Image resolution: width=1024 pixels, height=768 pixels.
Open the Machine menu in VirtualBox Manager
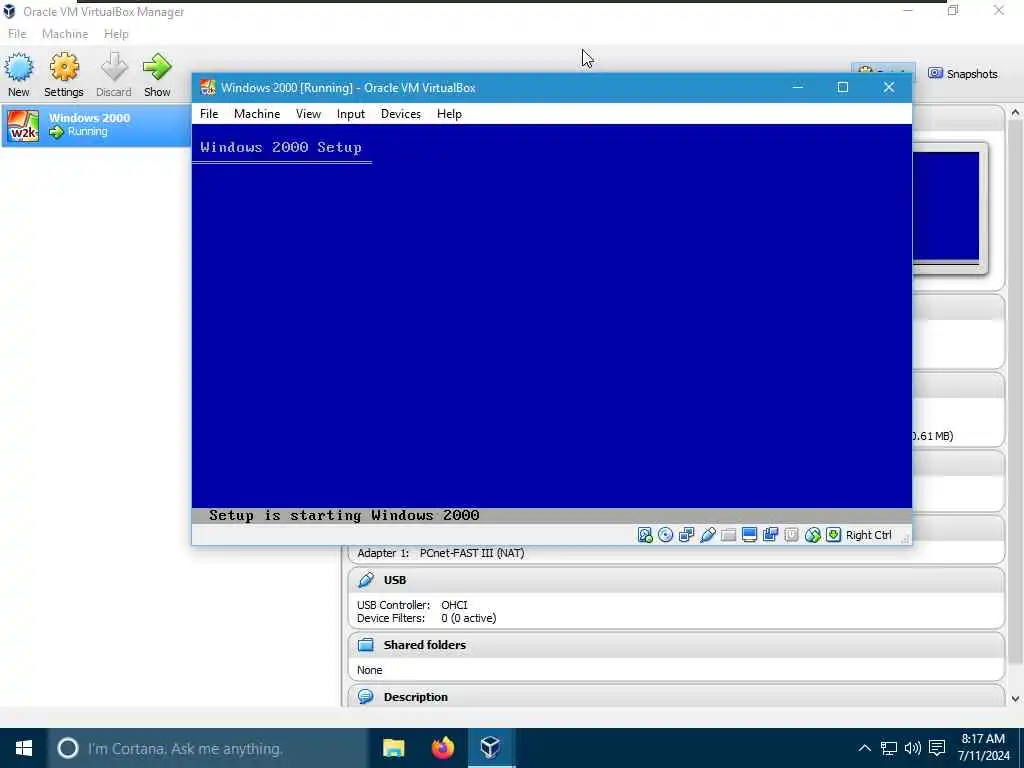[65, 34]
